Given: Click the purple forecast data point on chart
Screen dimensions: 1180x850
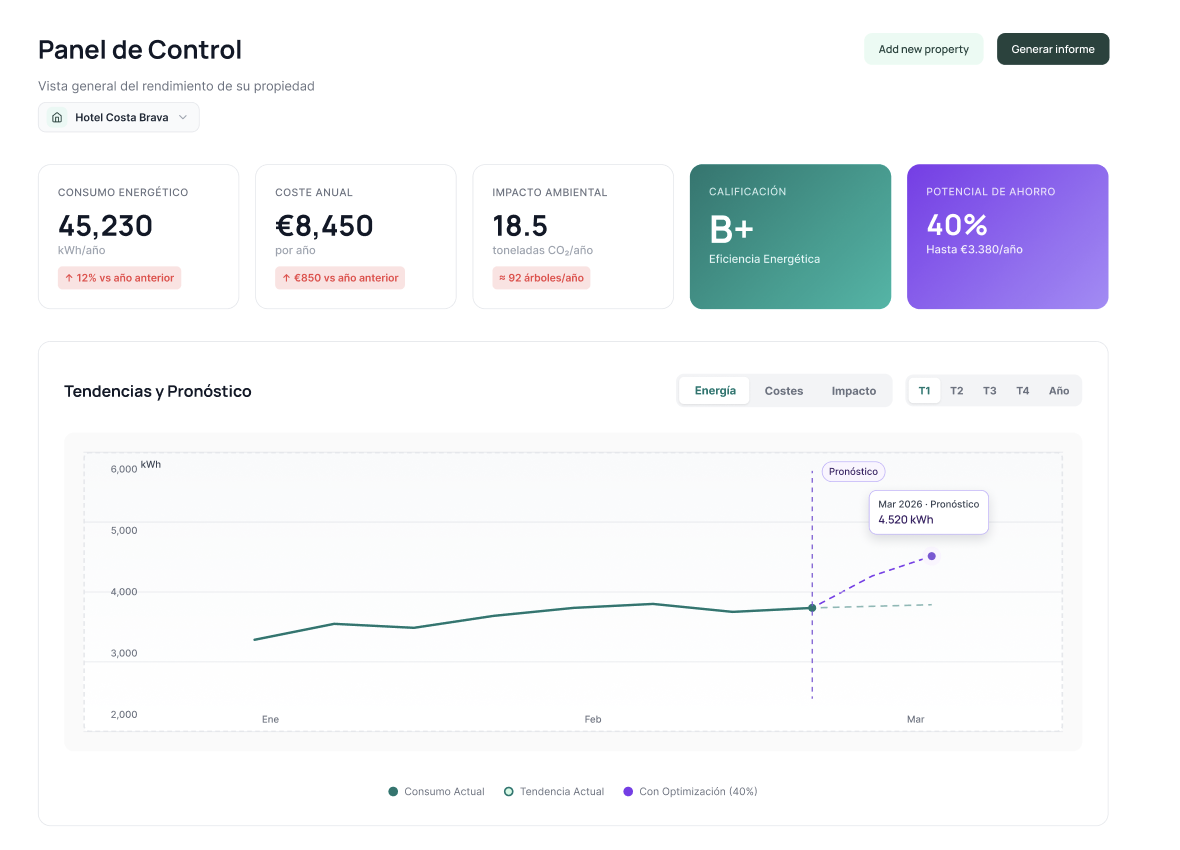Looking at the screenshot, I should click(932, 556).
